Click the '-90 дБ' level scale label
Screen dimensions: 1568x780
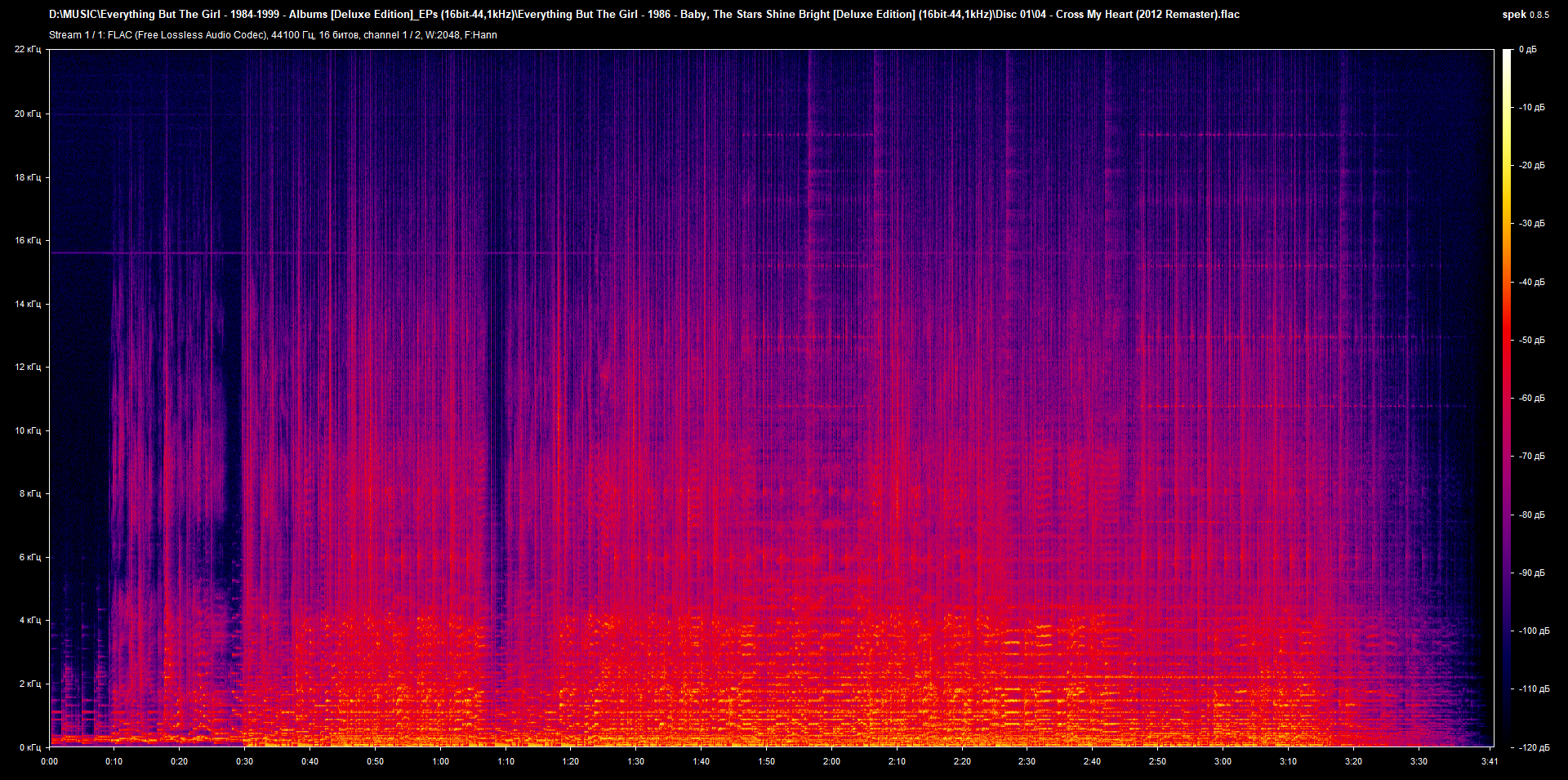click(1532, 573)
